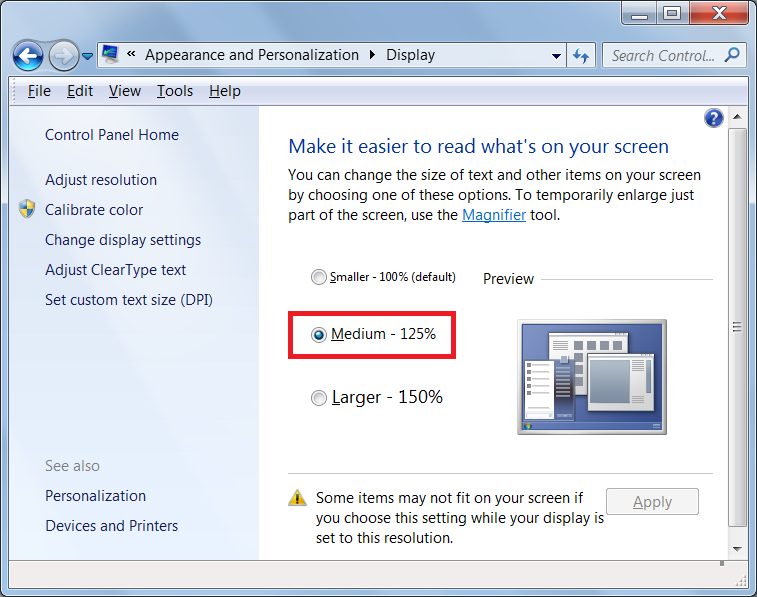Screen dimensions: 757x597
Task: Open the Magnifier tool link
Action: coord(493,215)
